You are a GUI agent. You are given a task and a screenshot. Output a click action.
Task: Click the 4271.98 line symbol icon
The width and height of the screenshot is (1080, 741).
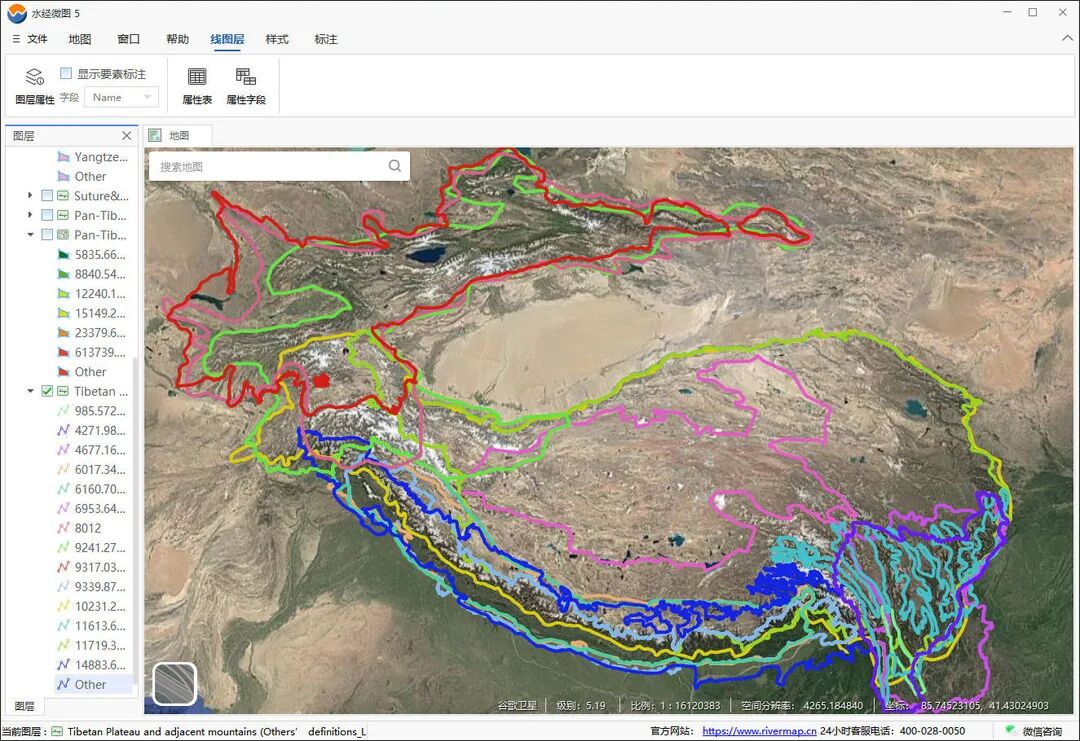63,430
